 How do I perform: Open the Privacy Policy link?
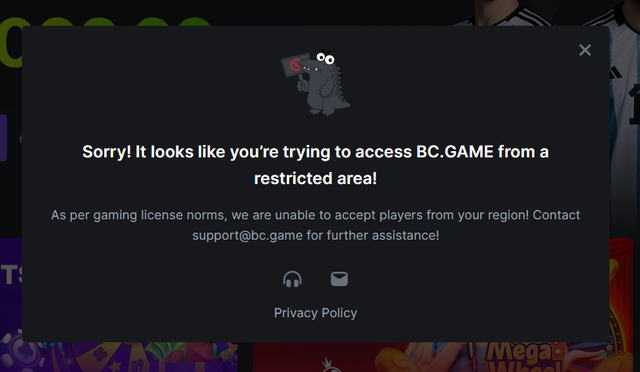(x=316, y=313)
